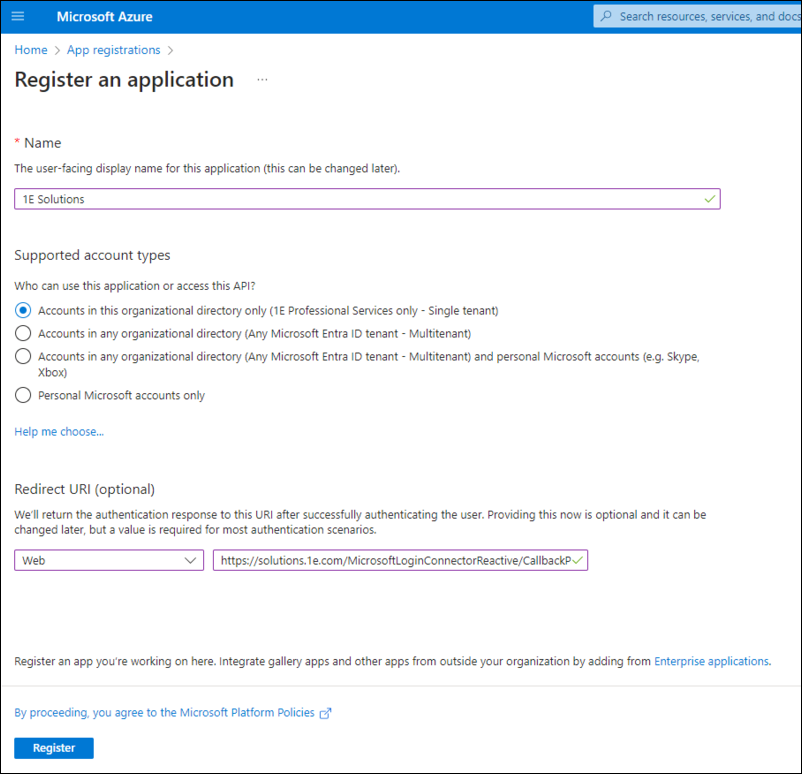Open the Enterprise applications link

(x=711, y=661)
